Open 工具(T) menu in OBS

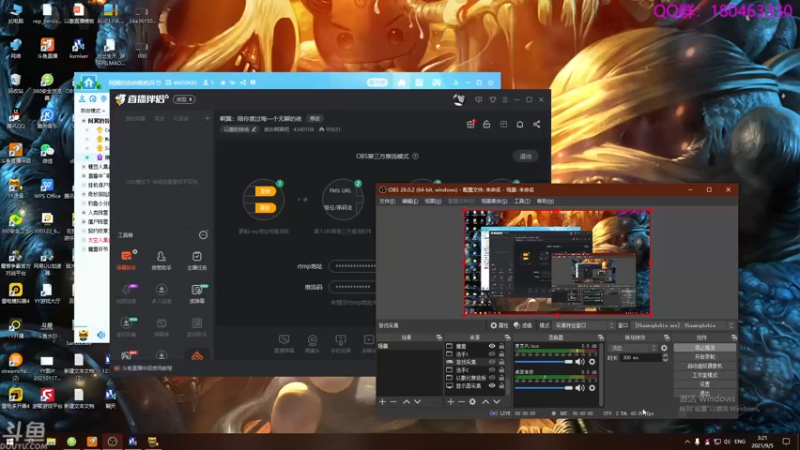pyautogui.click(x=522, y=202)
